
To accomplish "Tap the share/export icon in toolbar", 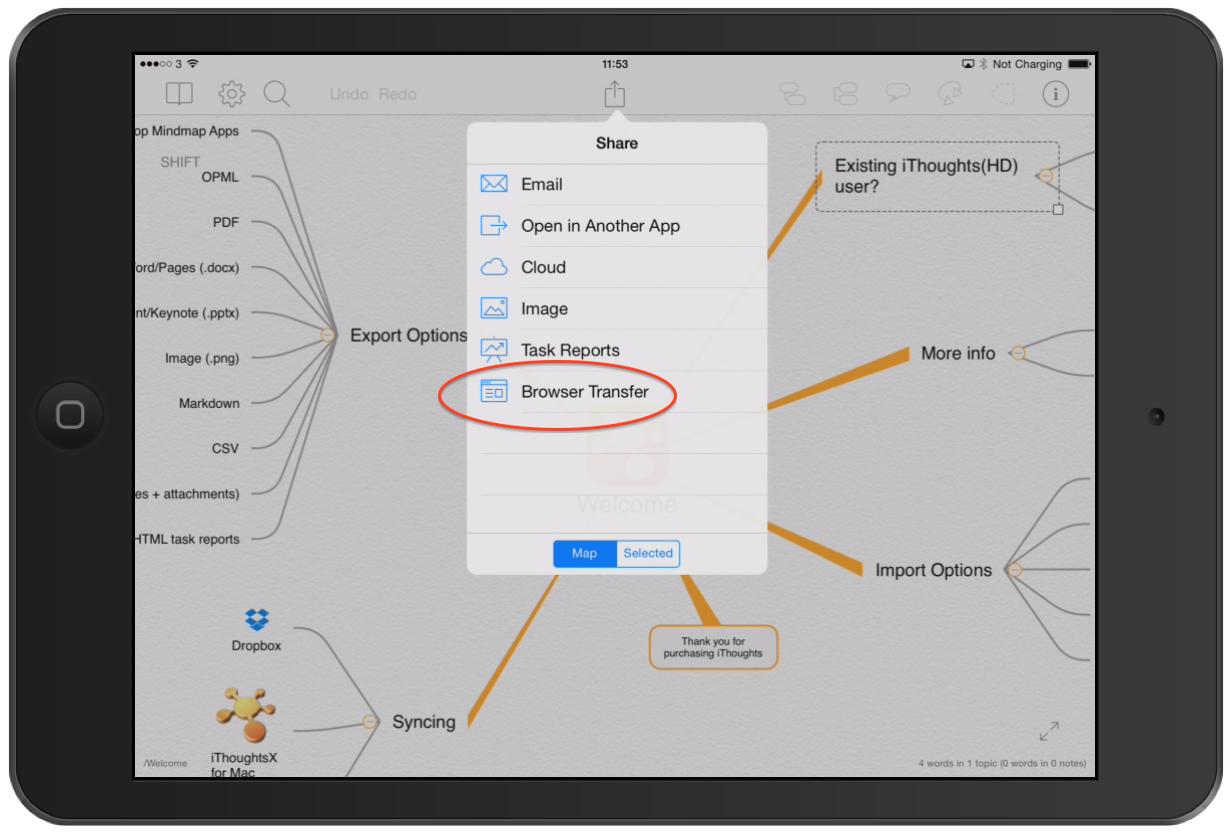I will coord(614,94).
